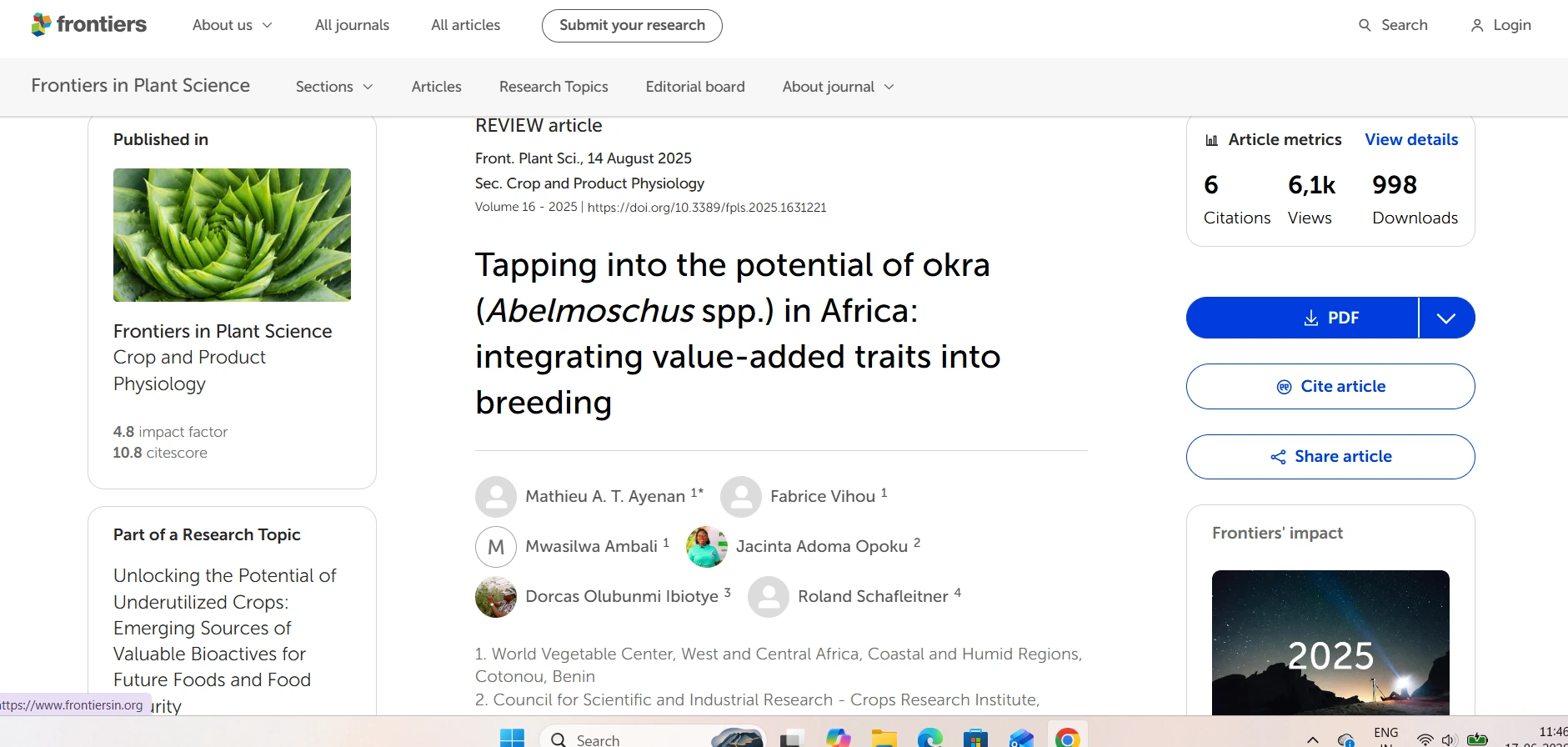1568x747 pixels.
Task: Open Copilot from taskbar
Action: coord(838,738)
